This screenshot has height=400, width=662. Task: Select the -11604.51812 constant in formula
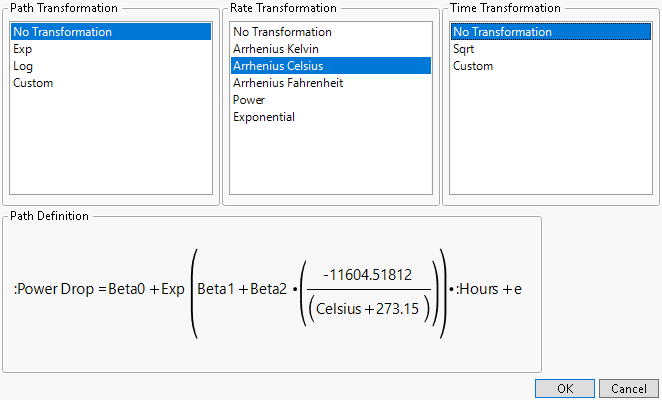pyautogui.click(x=368, y=275)
